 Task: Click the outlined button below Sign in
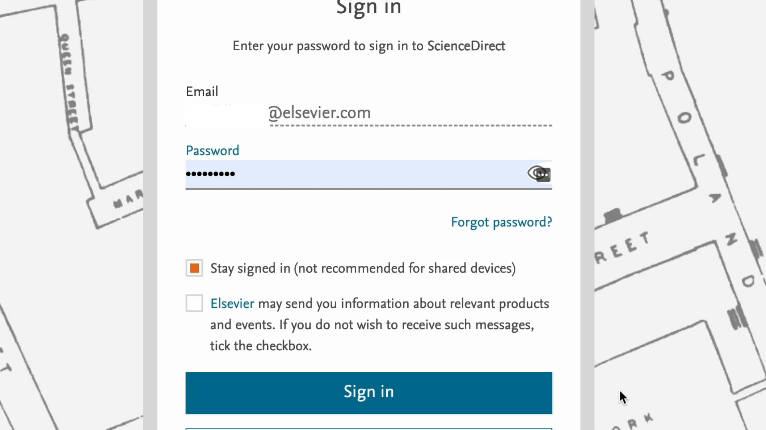(368, 426)
